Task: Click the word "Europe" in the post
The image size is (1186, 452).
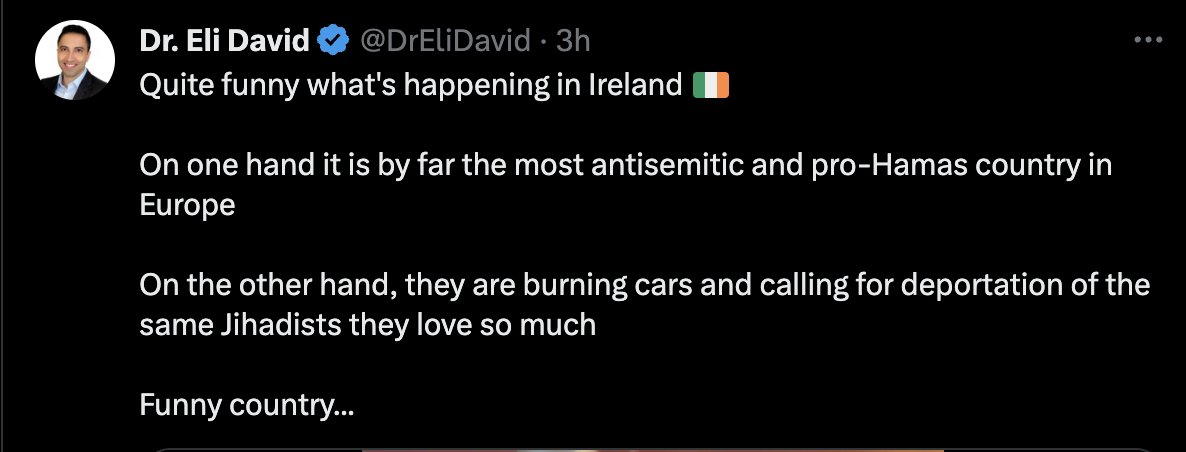Action: click(187, 205)
